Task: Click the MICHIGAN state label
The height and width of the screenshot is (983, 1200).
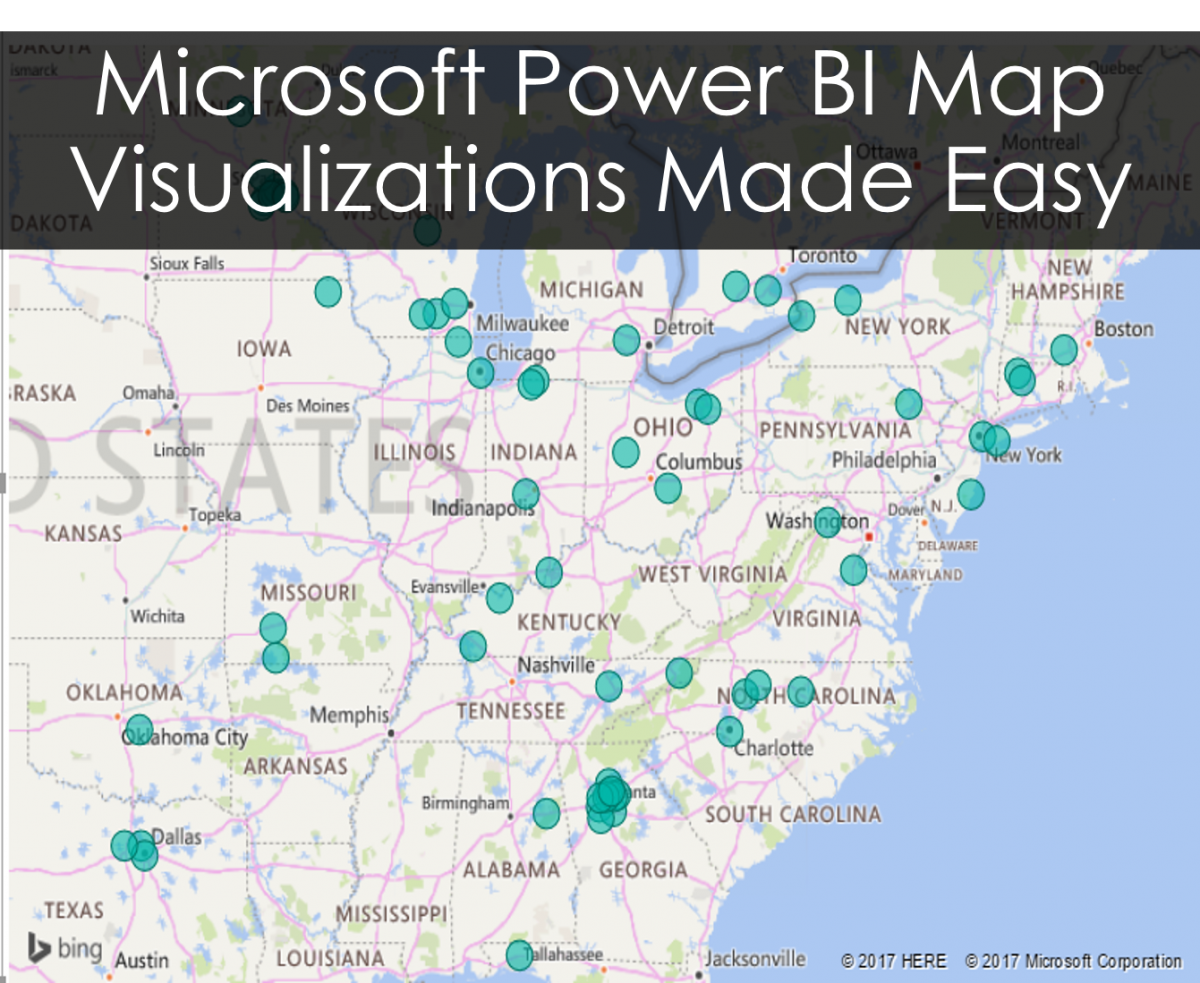Action: (x=592, y=290)
